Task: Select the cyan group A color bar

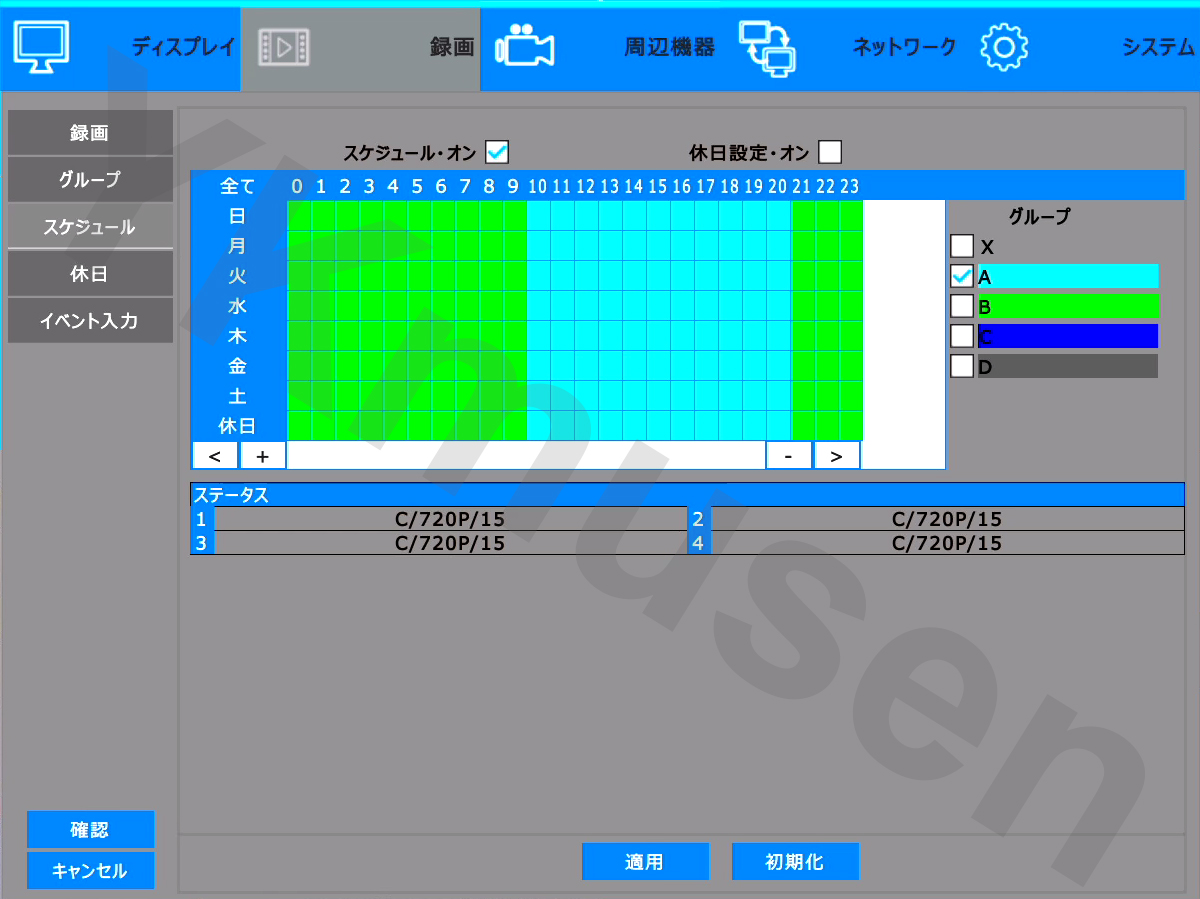Action: point(1068,276)
